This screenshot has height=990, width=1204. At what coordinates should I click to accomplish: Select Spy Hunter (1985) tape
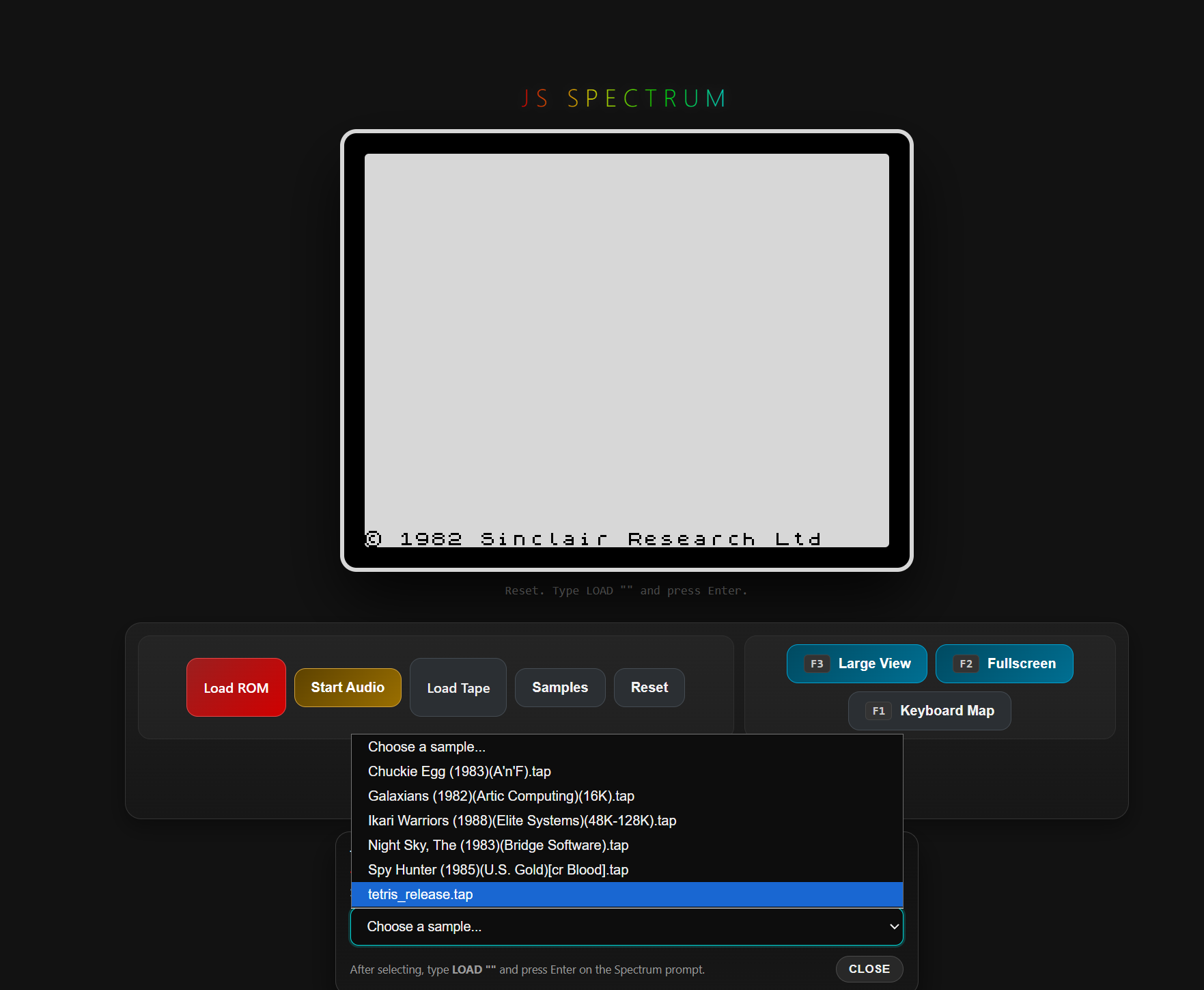(x=627, y=870)
